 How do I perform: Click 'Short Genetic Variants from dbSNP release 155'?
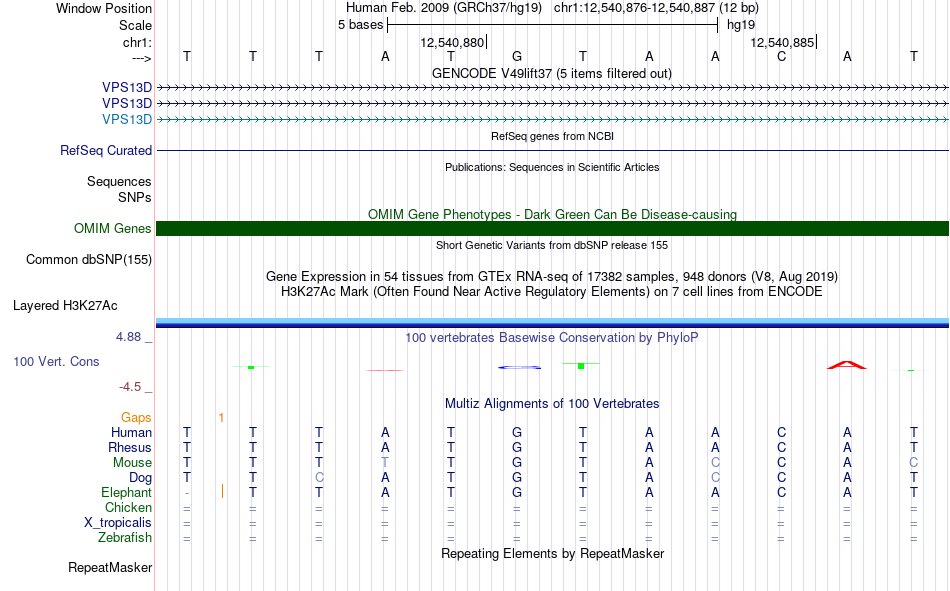pos(552,245)
